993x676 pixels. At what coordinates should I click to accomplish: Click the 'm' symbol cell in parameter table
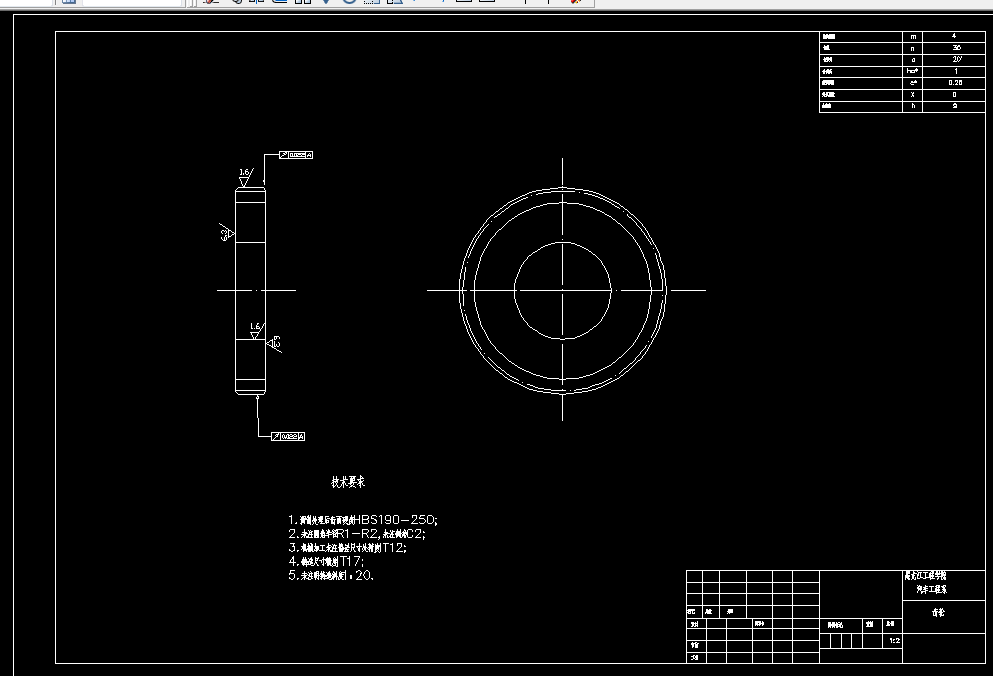913,37
